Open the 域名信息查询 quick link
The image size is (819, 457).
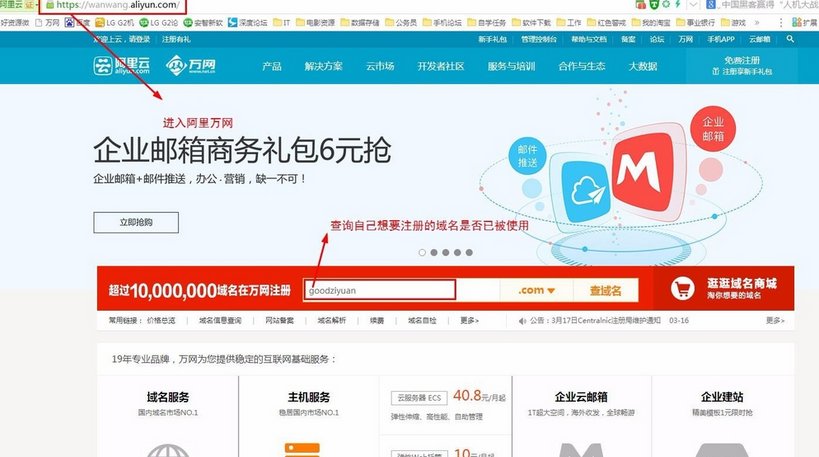[220, 321]
